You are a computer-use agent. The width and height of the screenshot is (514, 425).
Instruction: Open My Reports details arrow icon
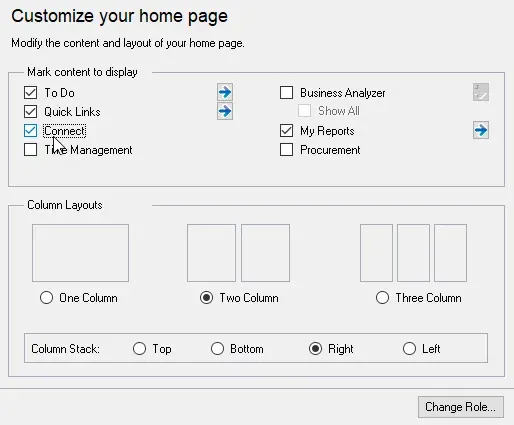point(481,130)
